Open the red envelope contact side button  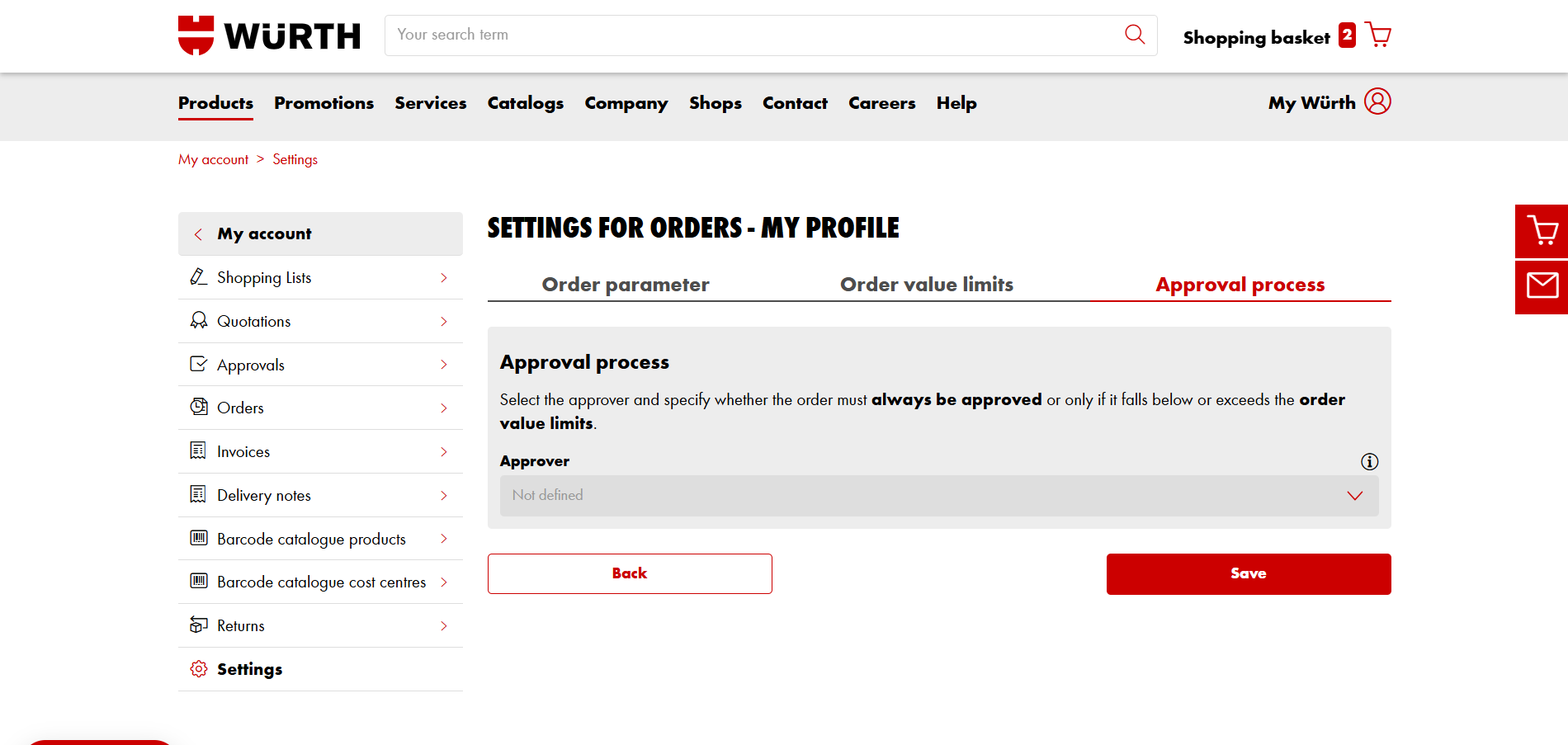point(1542,286)
